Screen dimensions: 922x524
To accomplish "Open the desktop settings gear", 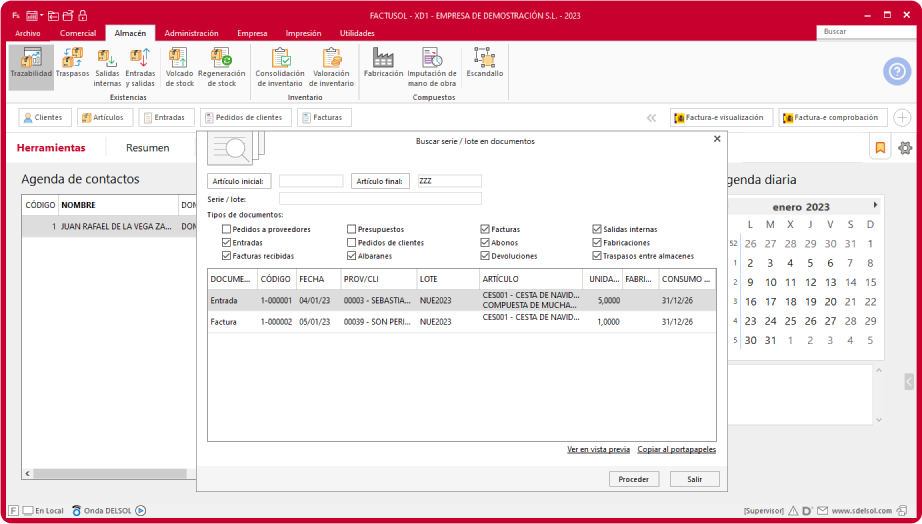I will click(905, 148).
